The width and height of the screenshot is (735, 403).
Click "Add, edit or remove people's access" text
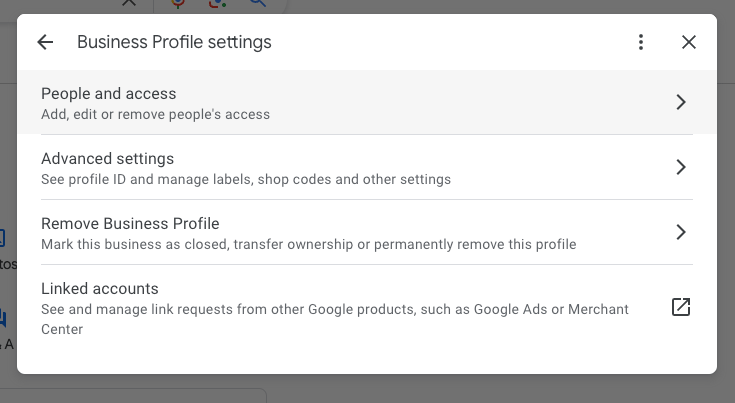click(155, 114)
